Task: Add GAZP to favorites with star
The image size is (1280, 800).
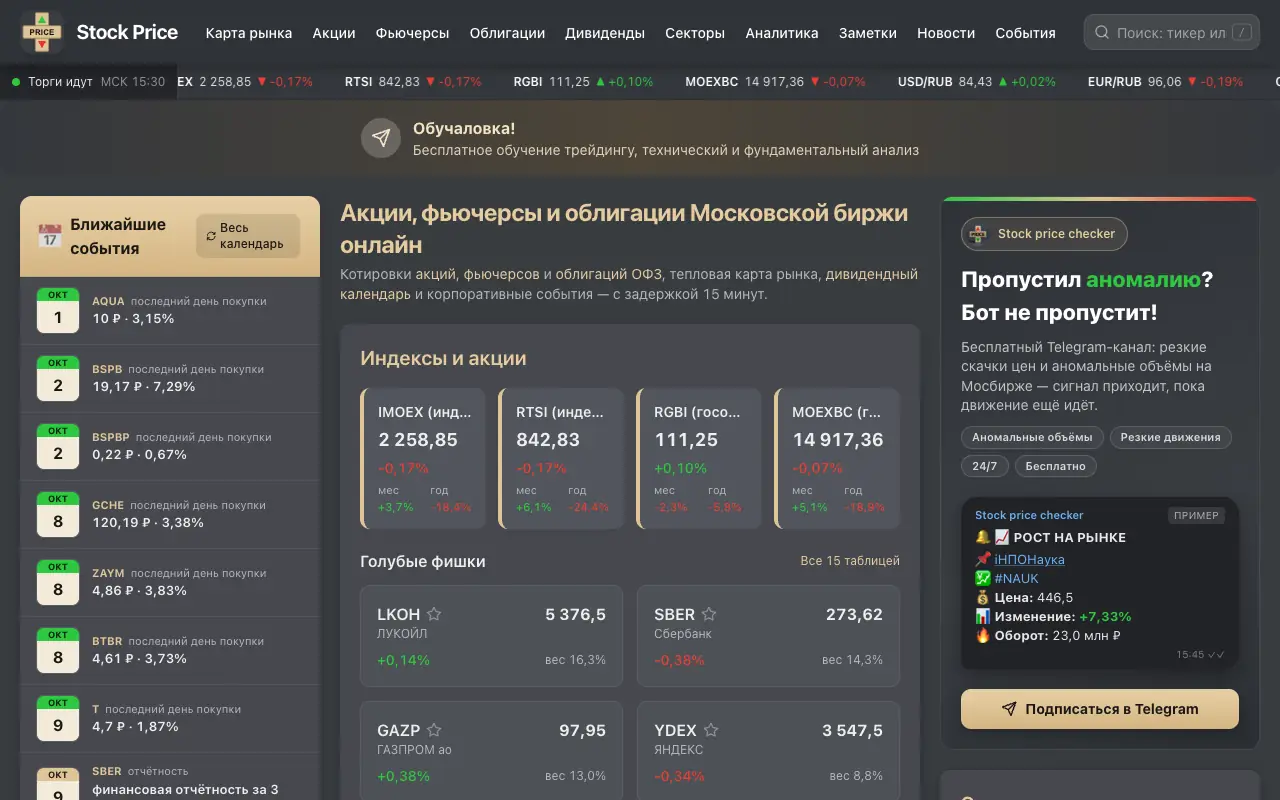Action: [434, 730]
